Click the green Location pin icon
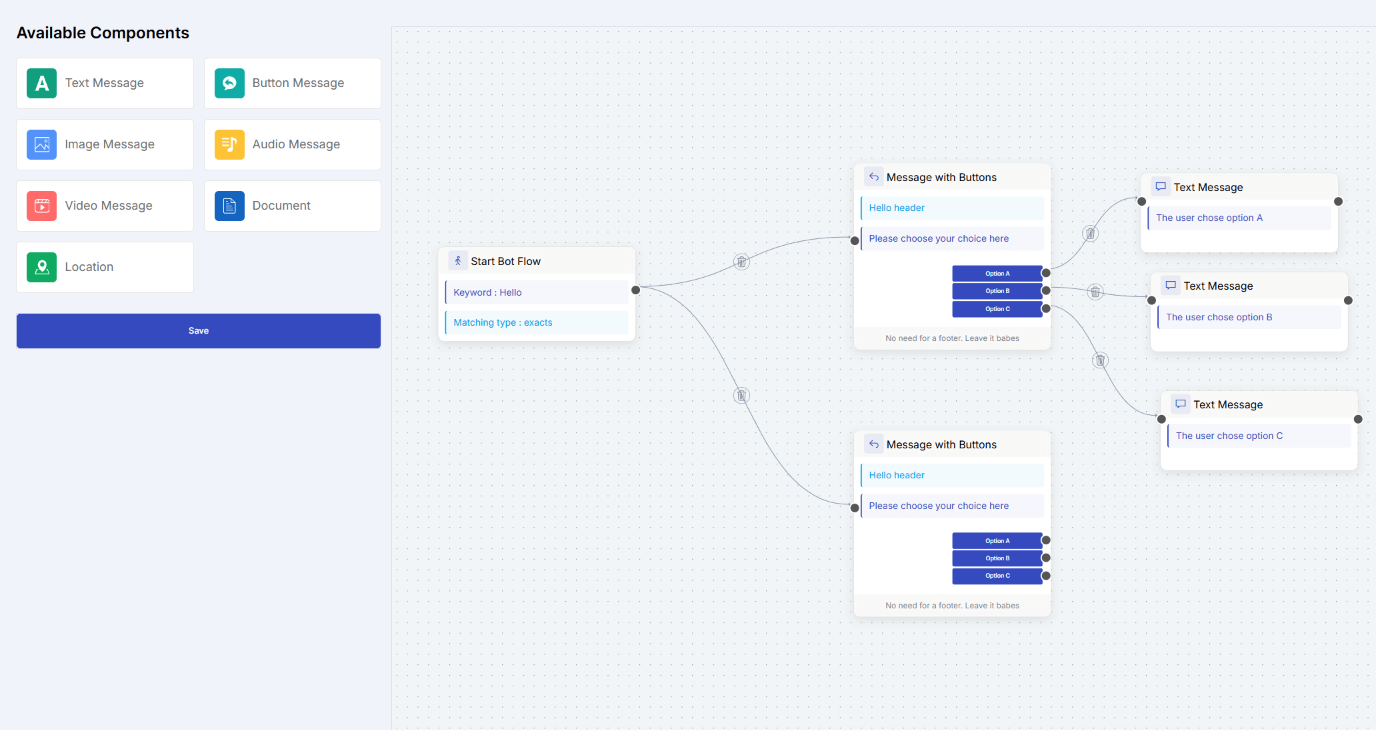This screenshot has height=730, width=1376. pos(42,267)
